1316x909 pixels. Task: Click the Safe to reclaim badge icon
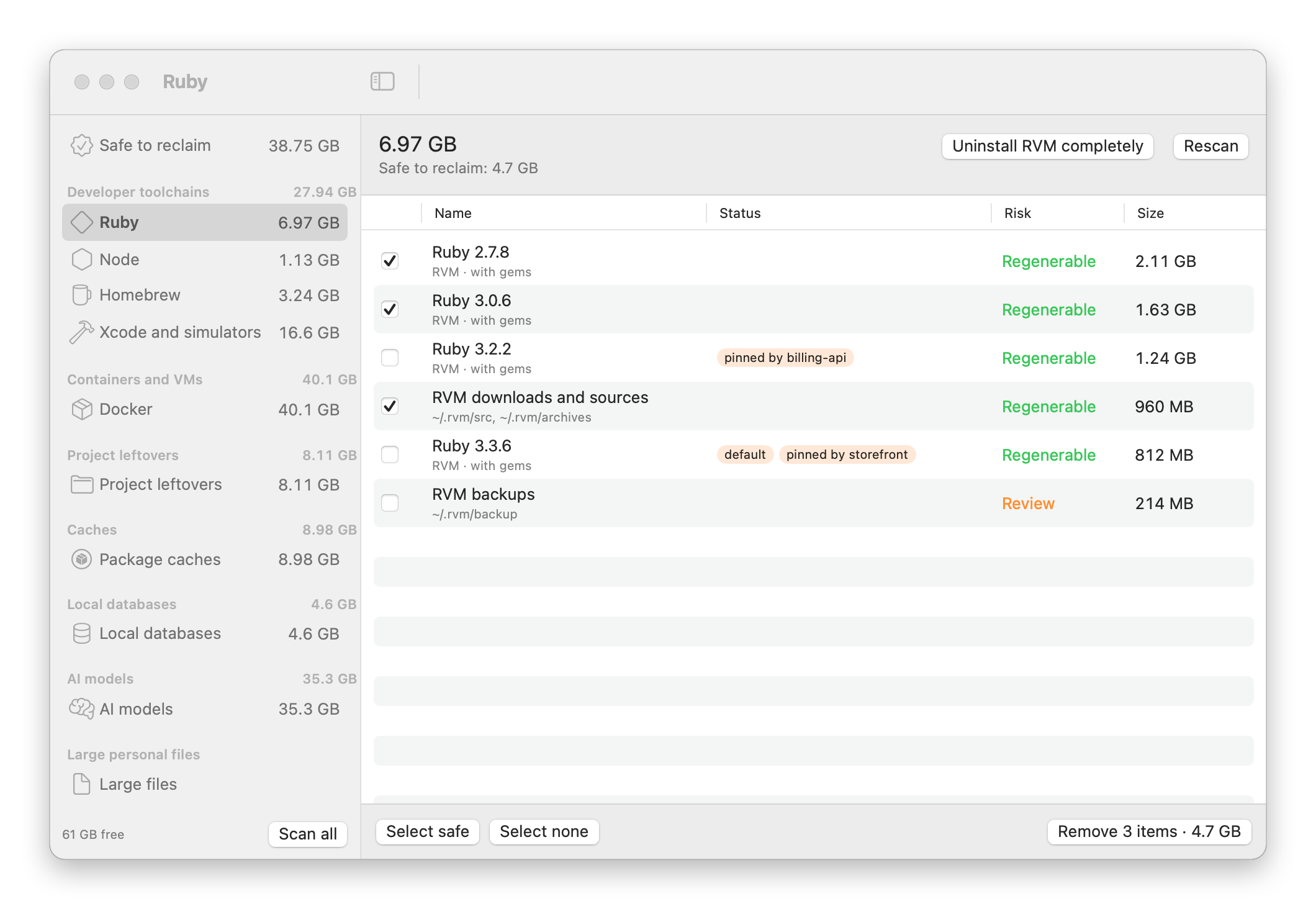[x=81, y=145]
